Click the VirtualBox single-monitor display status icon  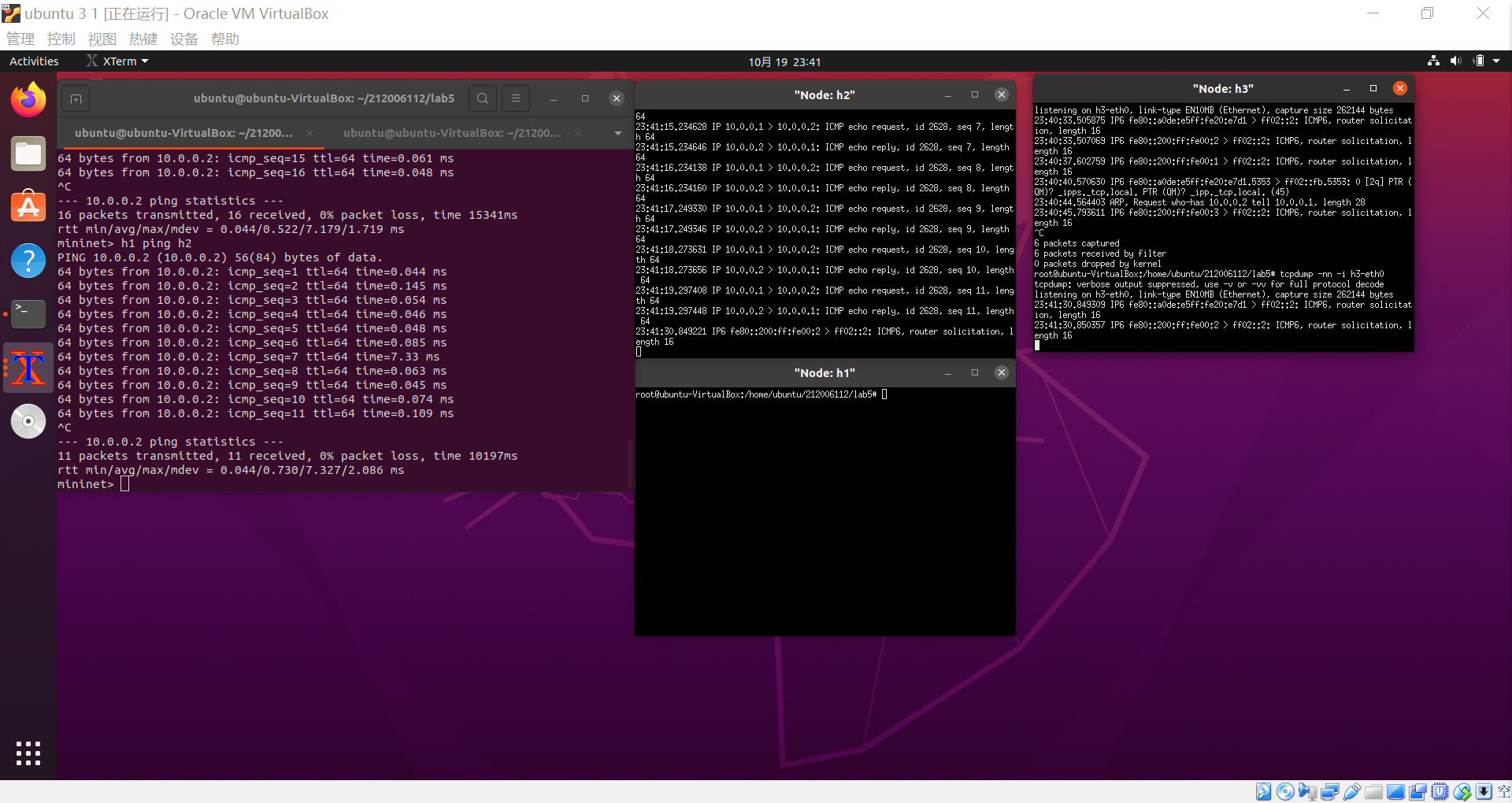(x=1395, y=792)
